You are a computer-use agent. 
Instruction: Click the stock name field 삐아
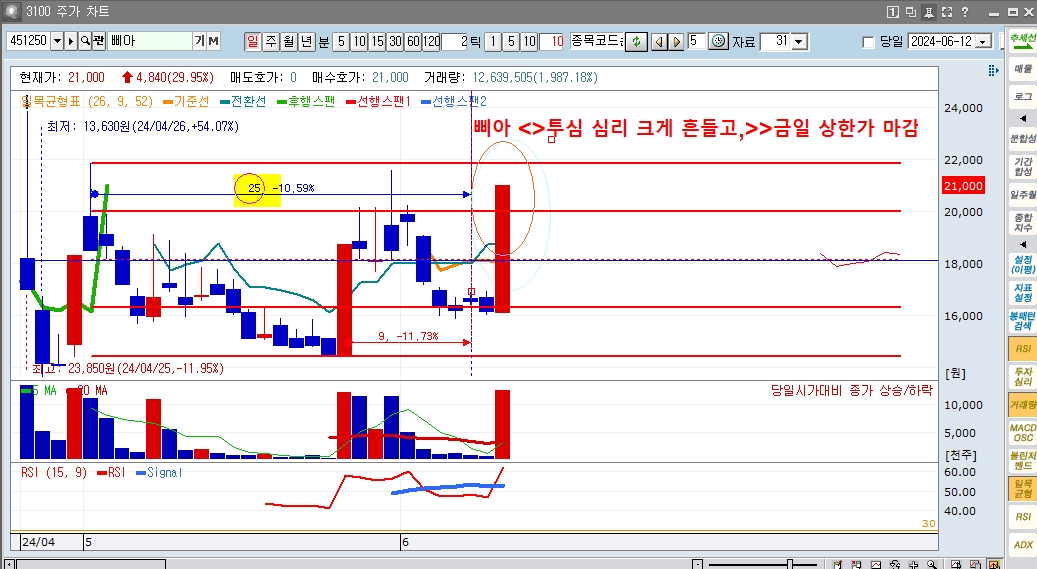[x=149, y=41]
